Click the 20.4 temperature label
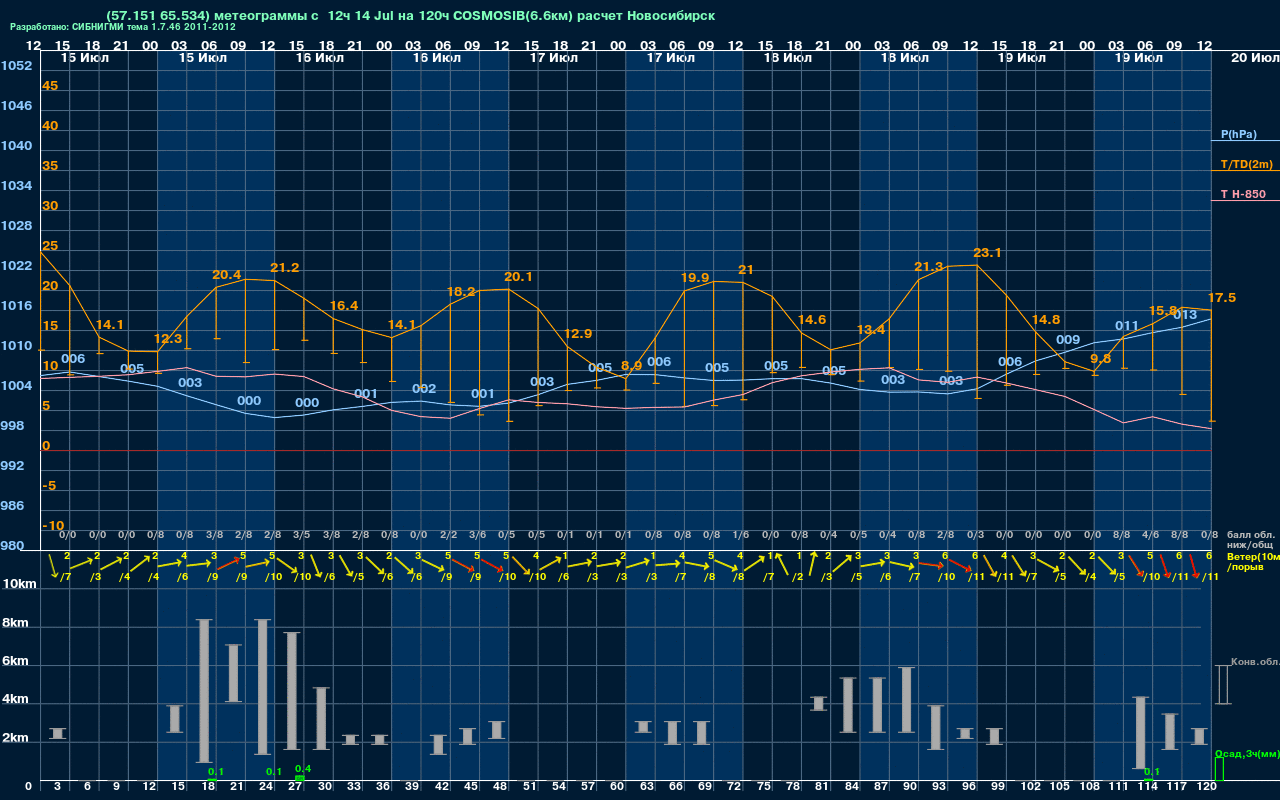This screenshot has height=800, width=1280. click(x=227, y=275)
